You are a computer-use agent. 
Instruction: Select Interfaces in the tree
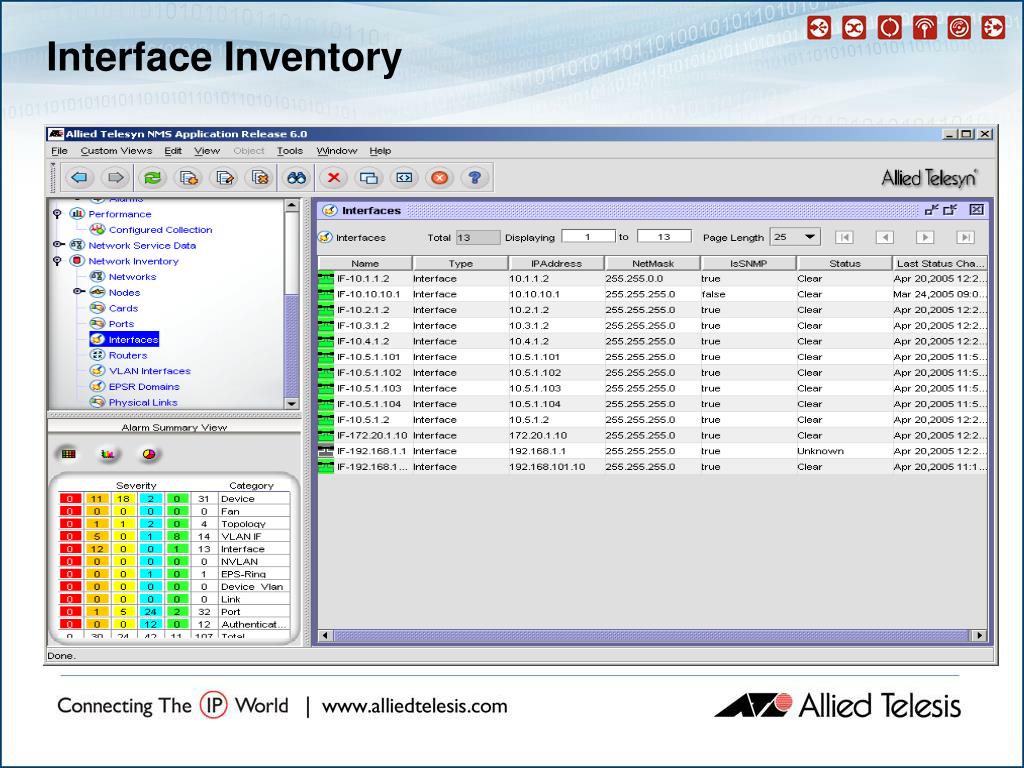tap(133, 340)
